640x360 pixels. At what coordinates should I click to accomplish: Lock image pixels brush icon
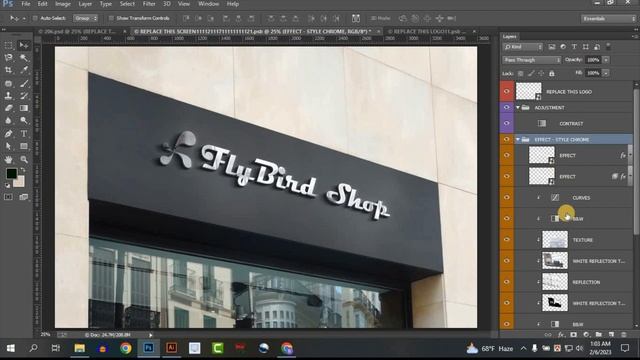coord(531,73)
